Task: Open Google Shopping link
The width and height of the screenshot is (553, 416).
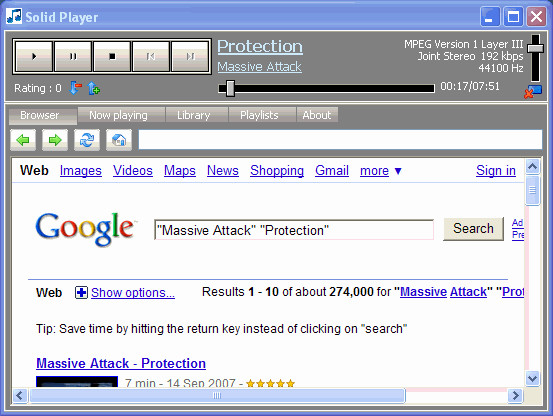Action: [x=277, y=171]
